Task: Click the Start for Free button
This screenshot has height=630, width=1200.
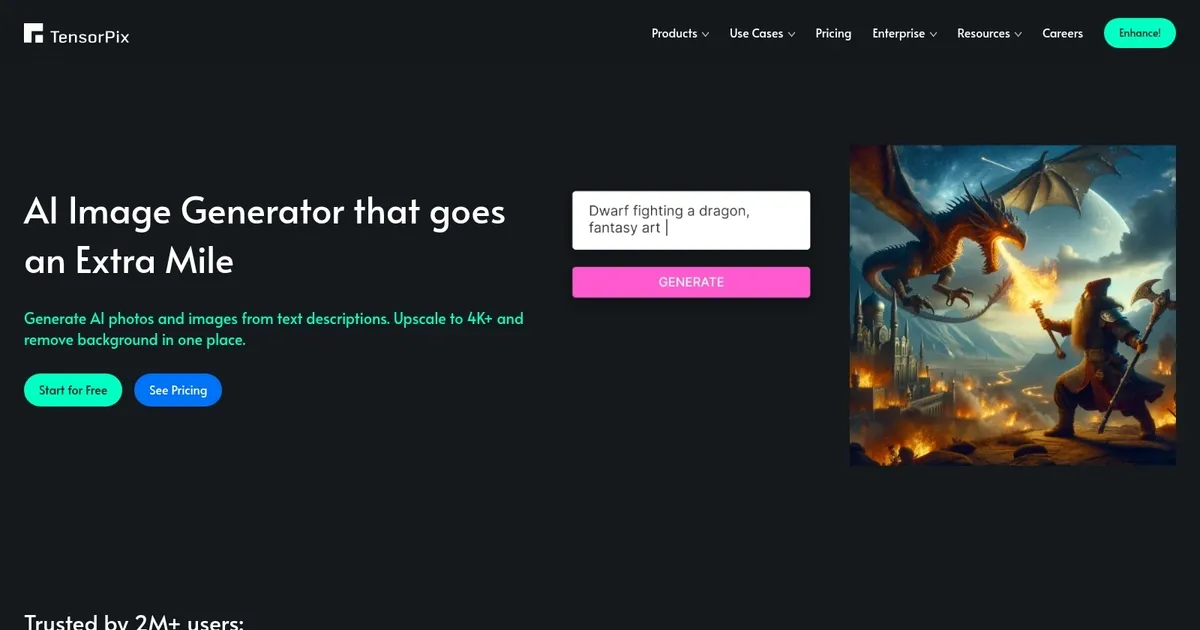Action: [x=73, y=390]
